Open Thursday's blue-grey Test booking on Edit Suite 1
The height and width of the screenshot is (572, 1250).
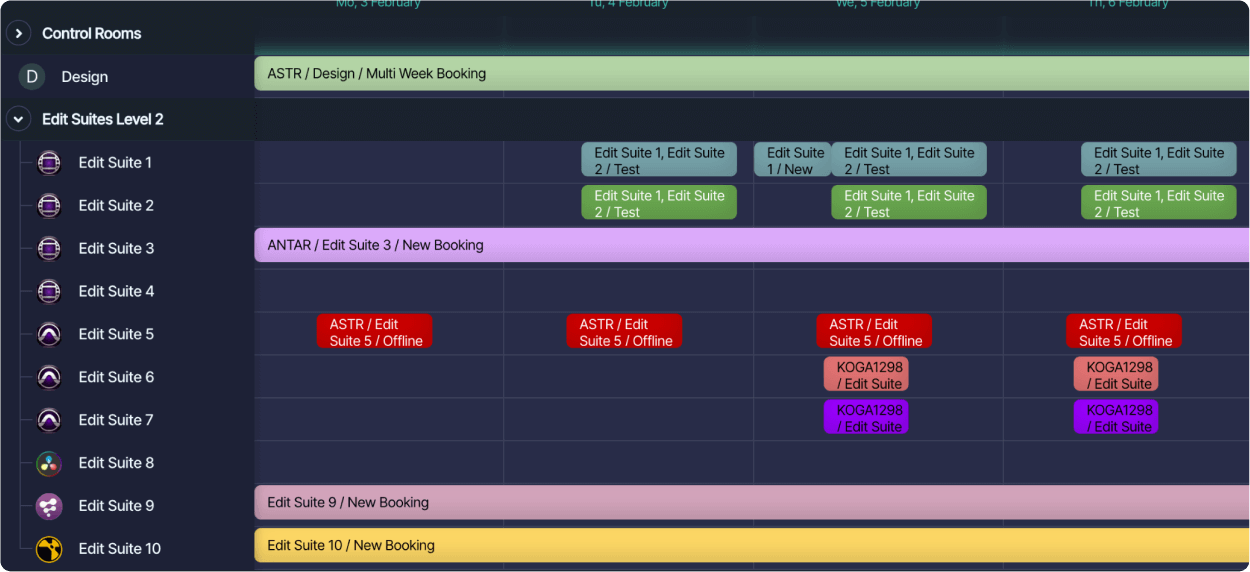[x=1159, y=160]
